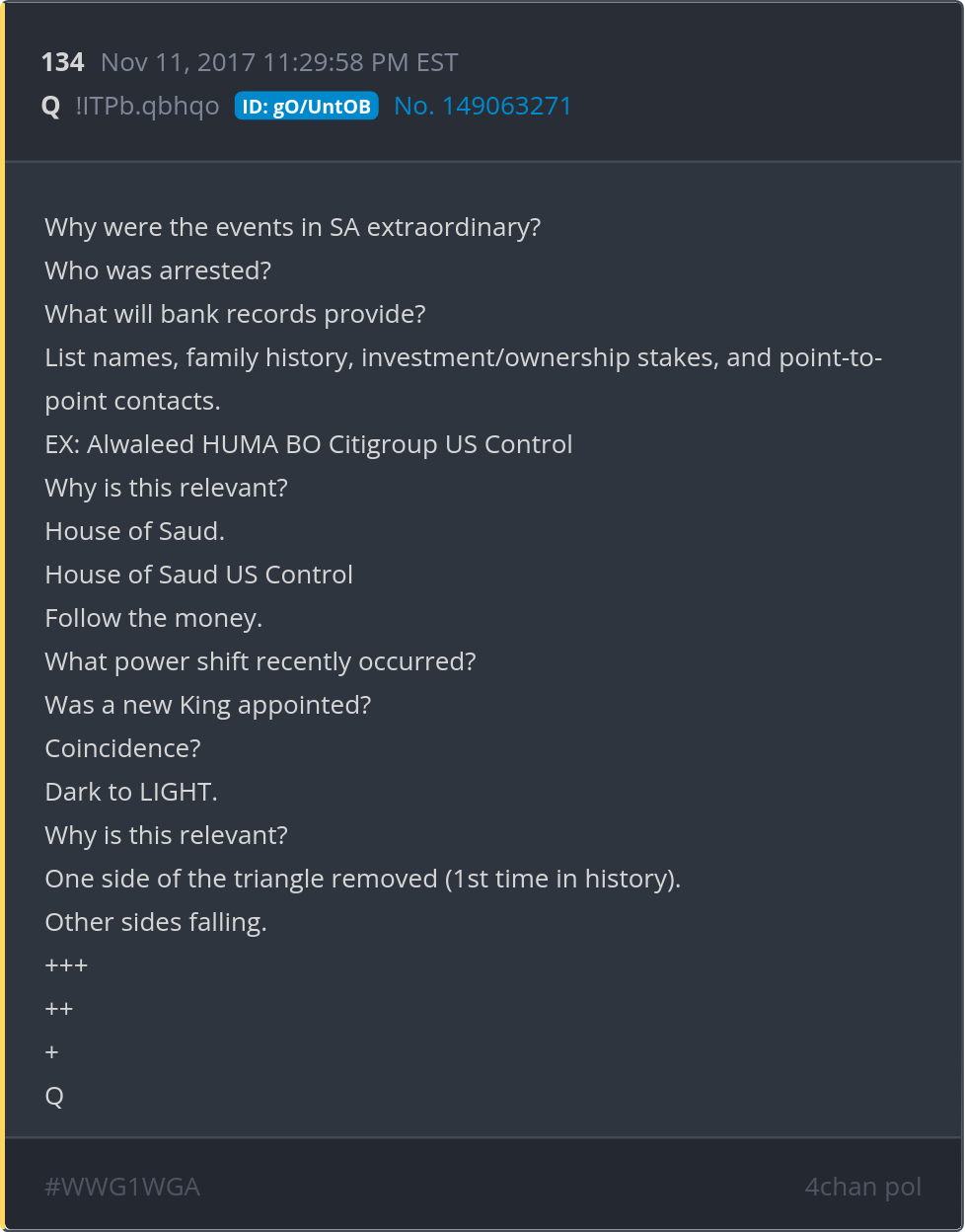Click the "Coincidence?" line
Viewport: 965px width, 1232px height.
(122, 748)
